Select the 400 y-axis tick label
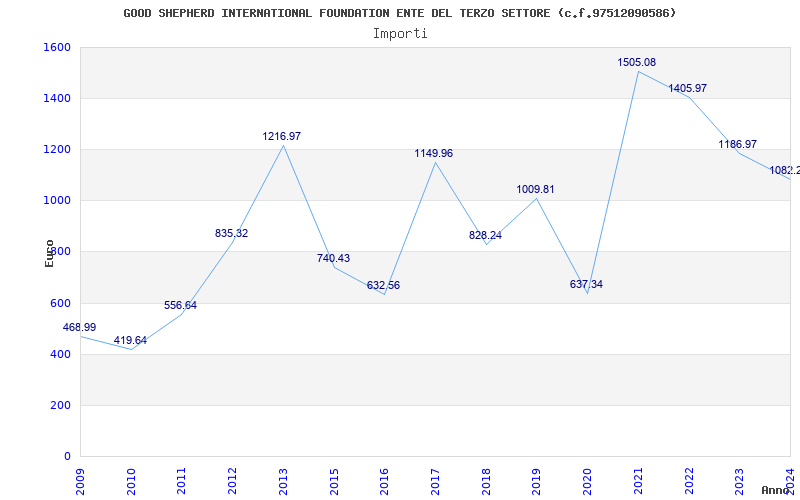 61,354
